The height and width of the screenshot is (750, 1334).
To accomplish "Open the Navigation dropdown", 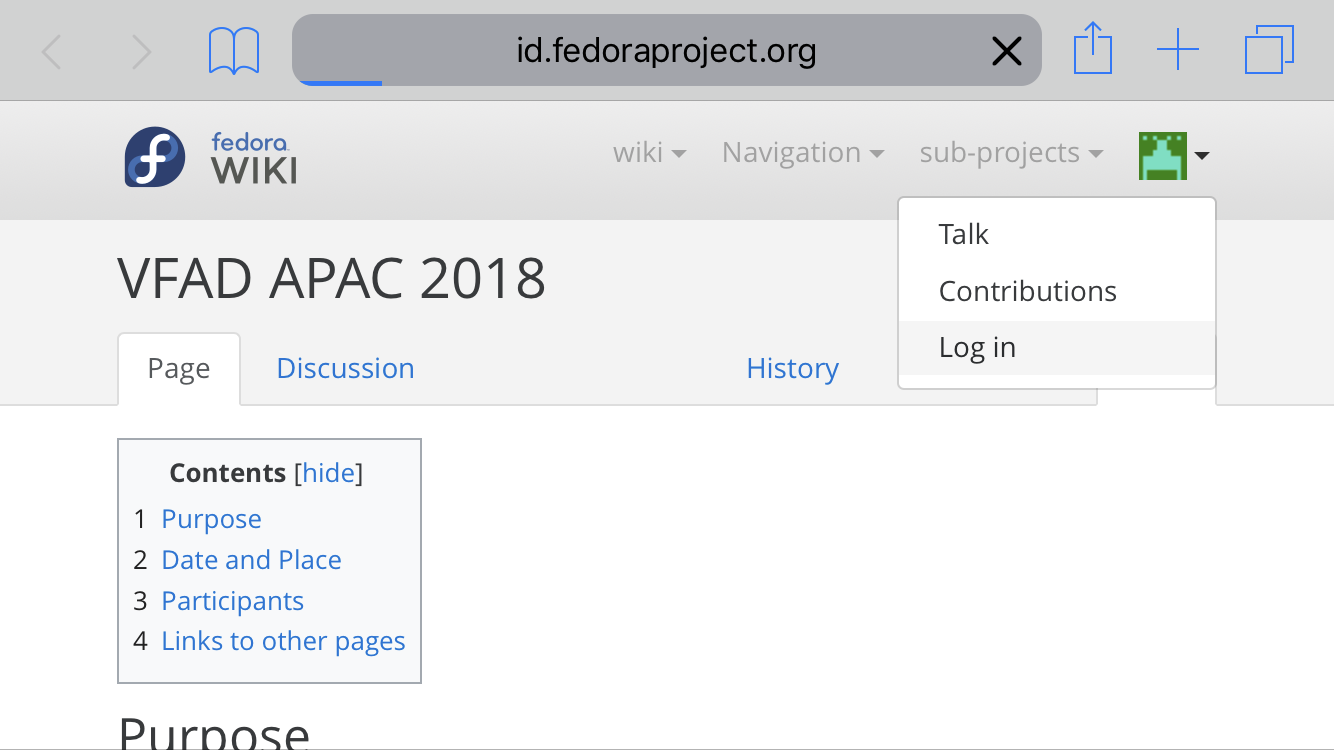I will point(803,153).
